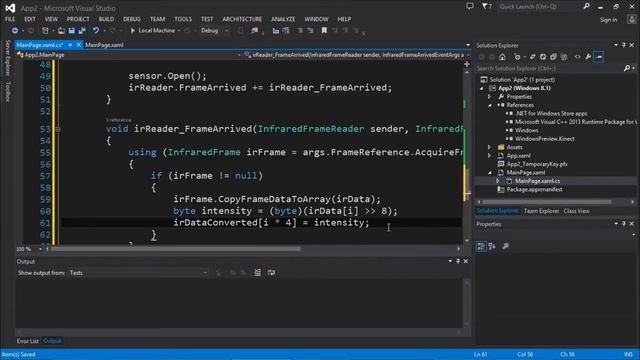Switch to MainPage.xaml editor tab
The image size is (640, 360).
(x=104, y=45)
